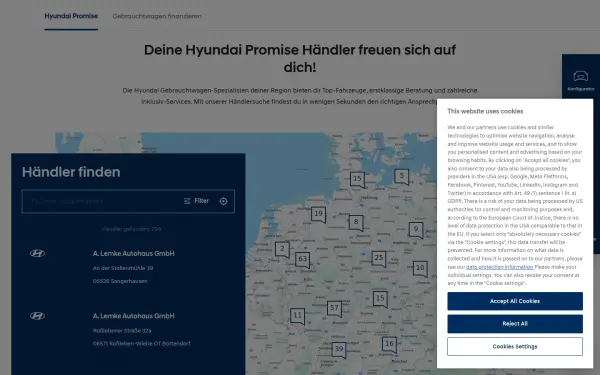Click the Händler finden heading
The height and width of the screenshot is (375, 600).
point(71,172)
